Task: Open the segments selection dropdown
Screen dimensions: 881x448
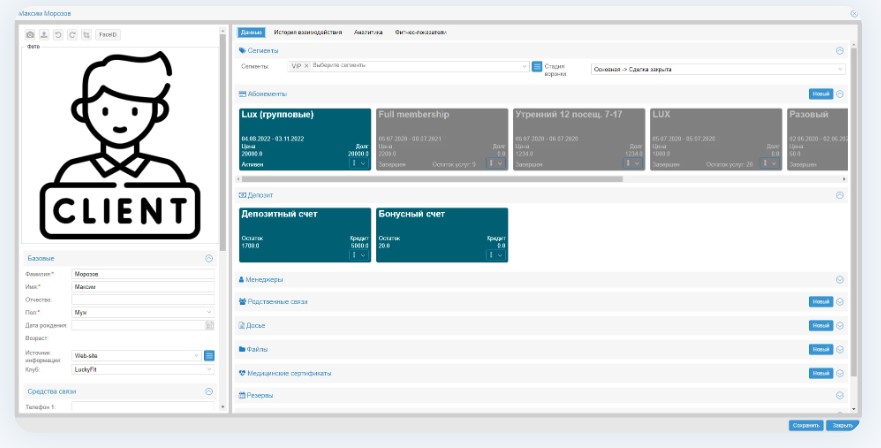Action: point(408,66)
